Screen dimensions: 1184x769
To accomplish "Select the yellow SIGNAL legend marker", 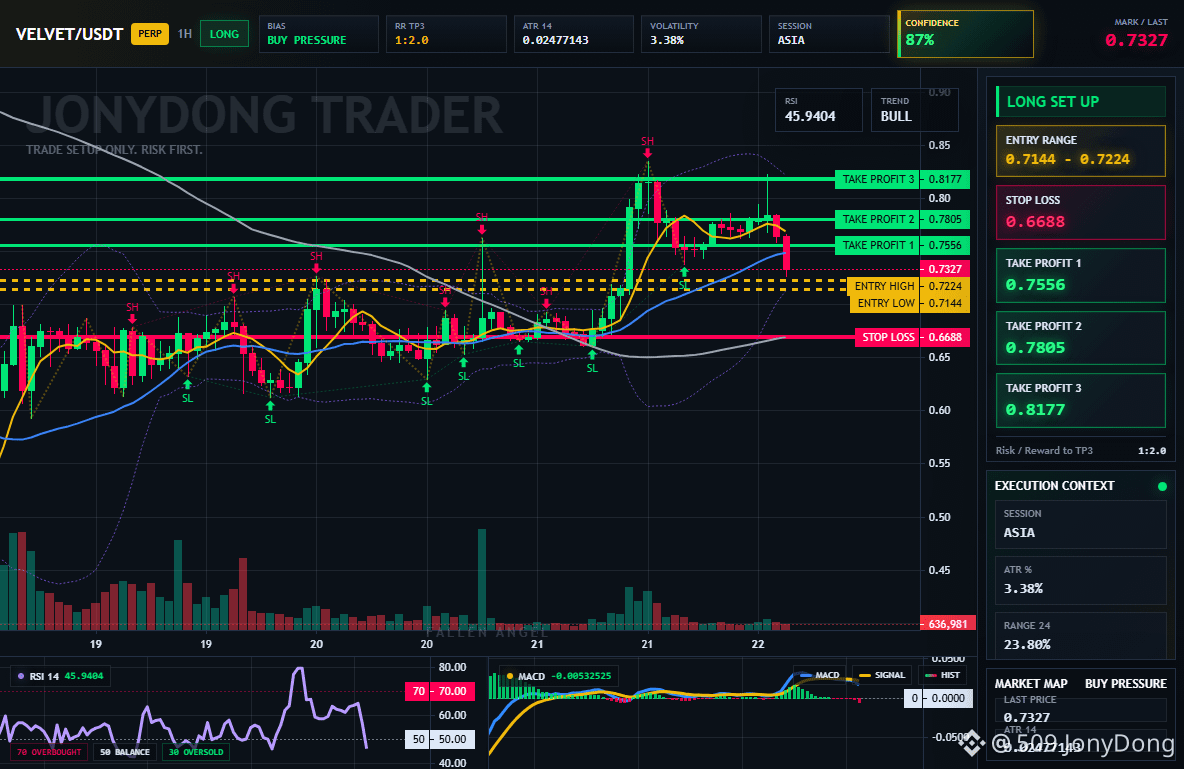I will click(865, 675).
